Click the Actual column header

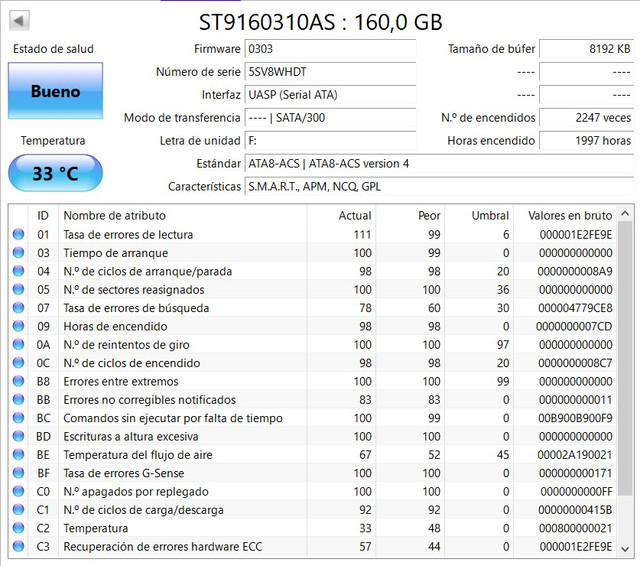point(341,215)
